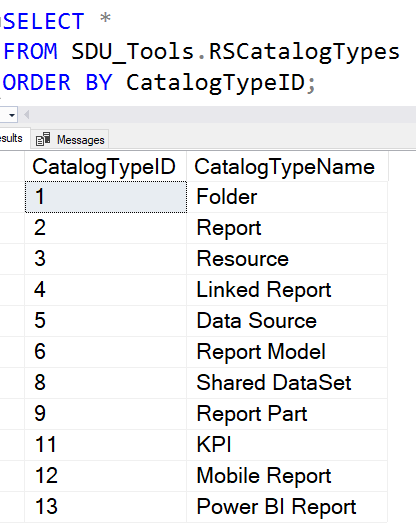Select the CatalogTypeID column header
The image size is (416, 523).
(105, 166)
